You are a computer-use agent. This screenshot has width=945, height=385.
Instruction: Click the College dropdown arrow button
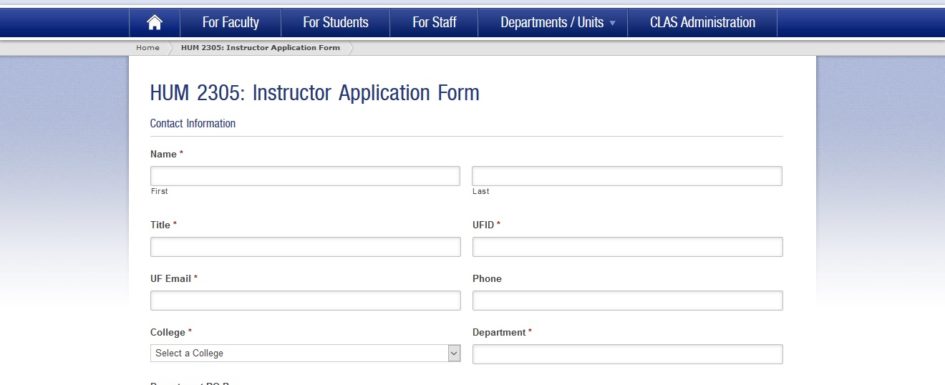[454, 353]
